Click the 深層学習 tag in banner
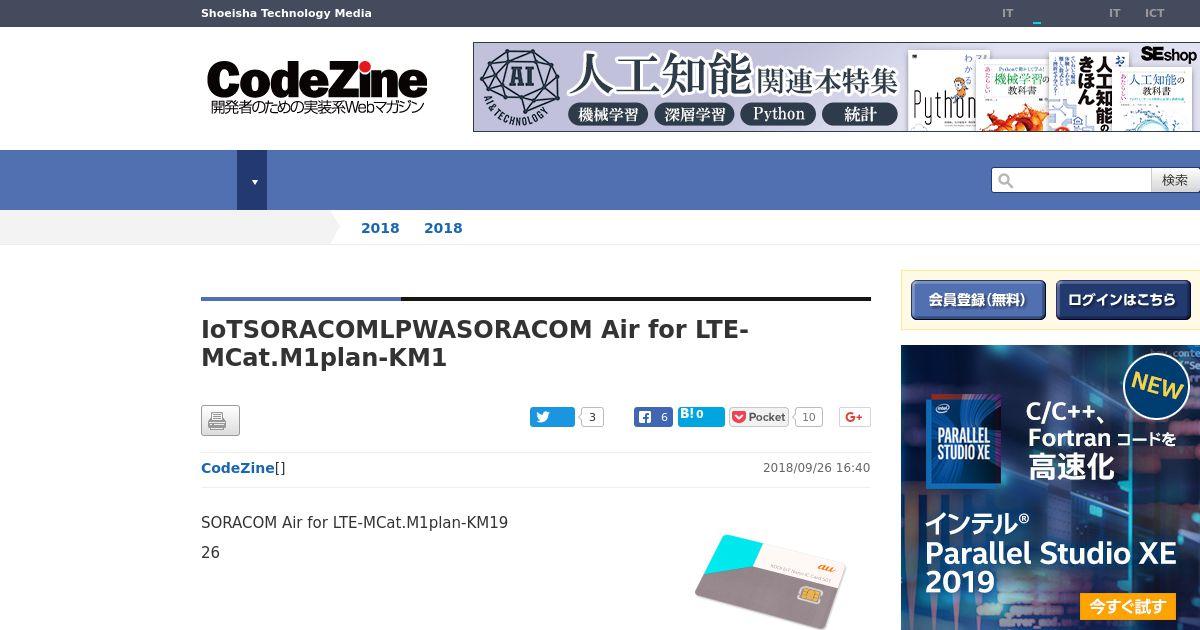The width and height of the screenshot is (1200, 630). [x=695, y=114]
